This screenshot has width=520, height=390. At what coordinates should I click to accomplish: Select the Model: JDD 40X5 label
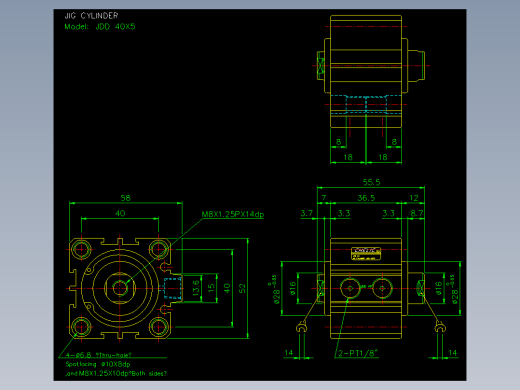(x=100, y=27)
